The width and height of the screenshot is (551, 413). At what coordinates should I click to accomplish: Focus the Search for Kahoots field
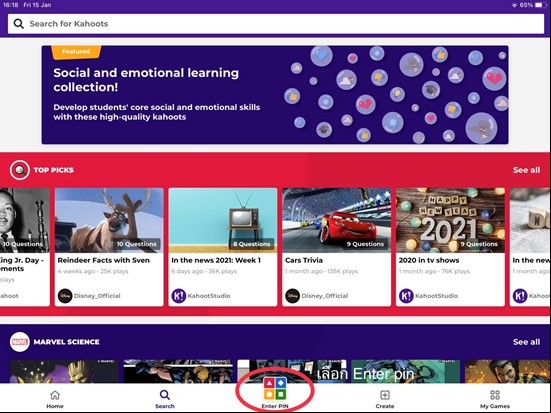coord(276,24)
